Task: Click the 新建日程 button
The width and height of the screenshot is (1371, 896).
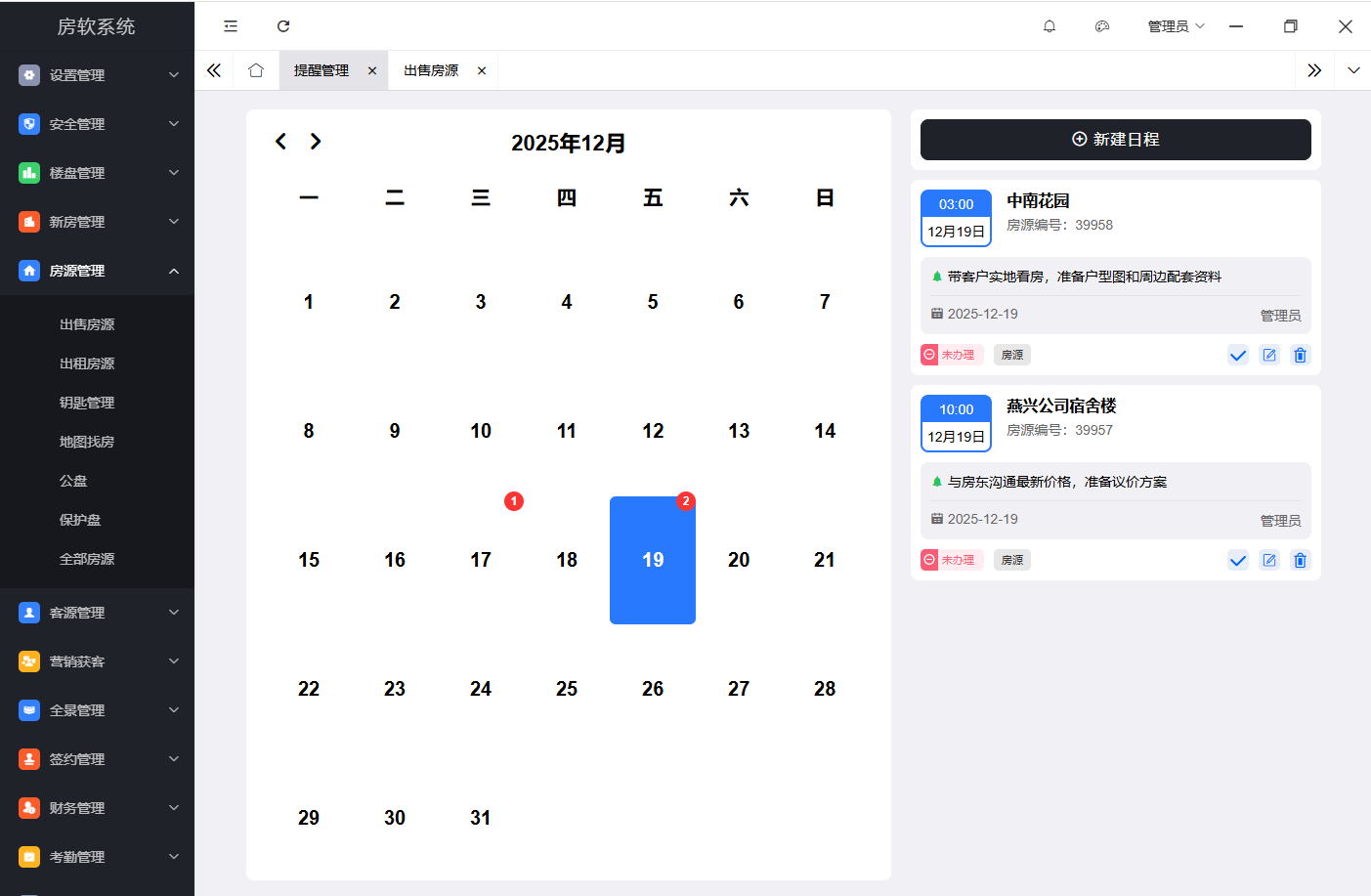Action: [x=1115, y=139]
